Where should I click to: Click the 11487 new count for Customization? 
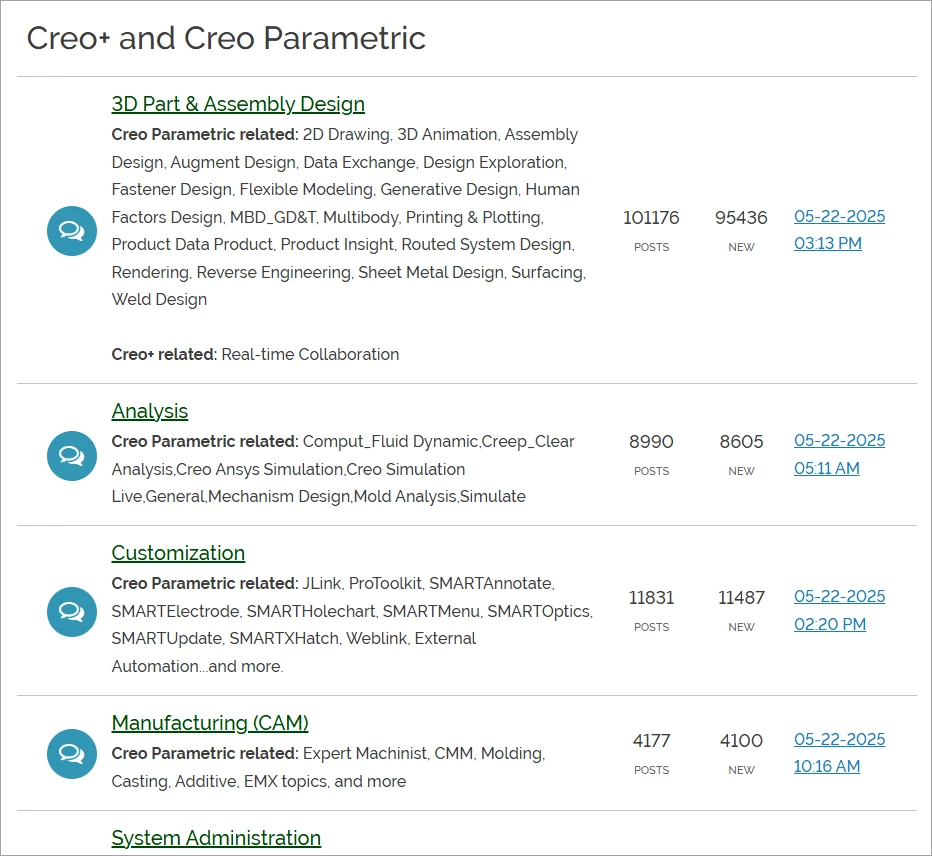click(x=741, y=597)
